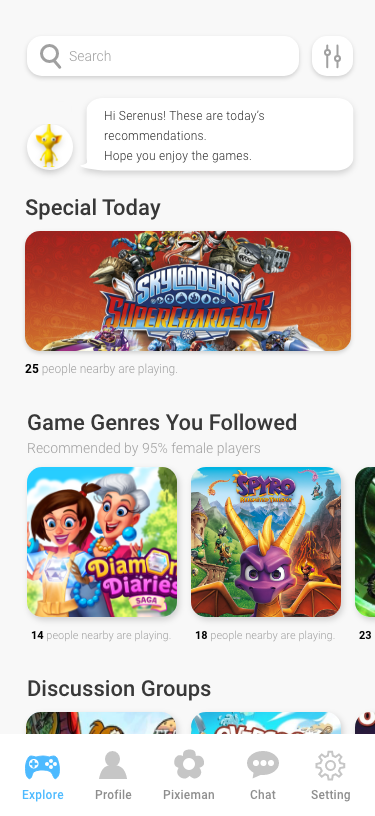This screenshot has height=816, width=375.
Task: Open the Skylanders SuperChargers banner
Action: (x=188, y=291)
